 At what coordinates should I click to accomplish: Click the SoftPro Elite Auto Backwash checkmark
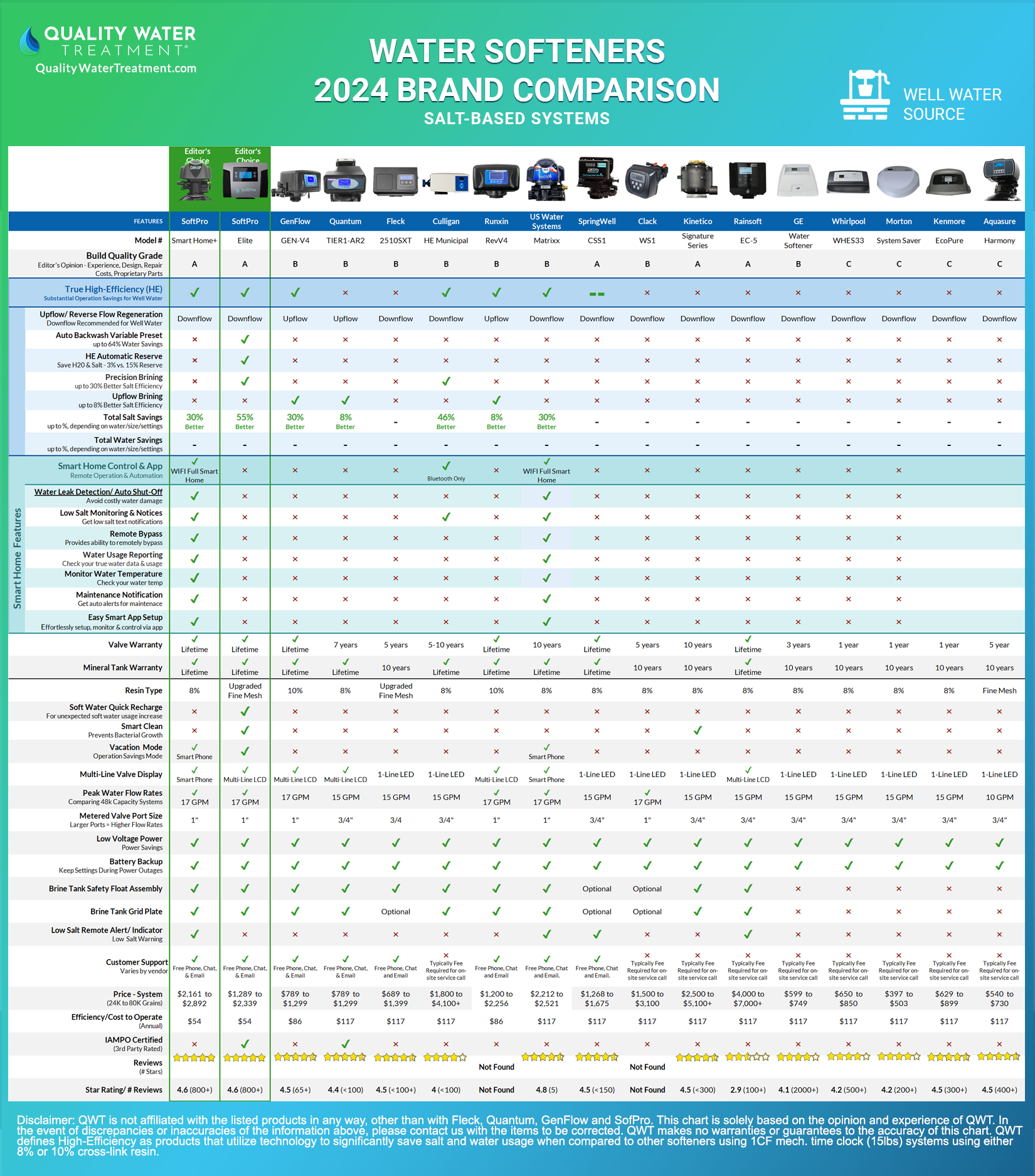[x=245, y=339]
